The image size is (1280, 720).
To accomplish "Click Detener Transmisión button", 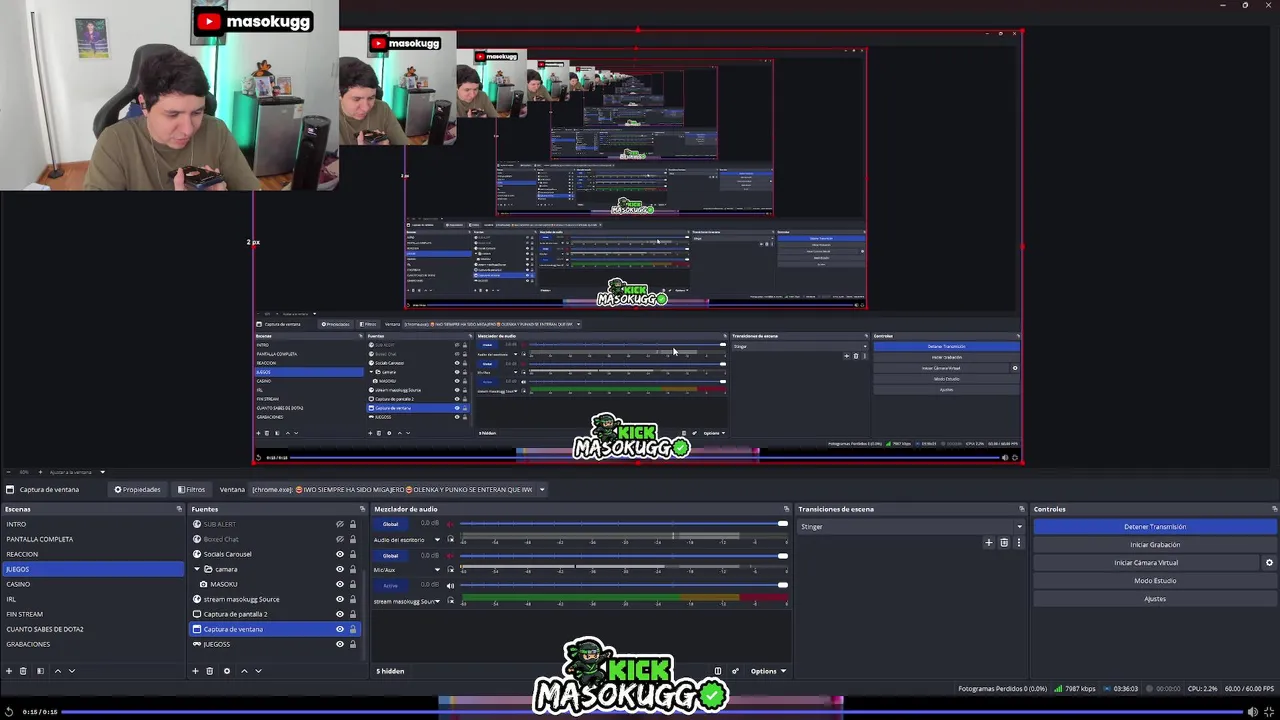I will (1155, 527).
